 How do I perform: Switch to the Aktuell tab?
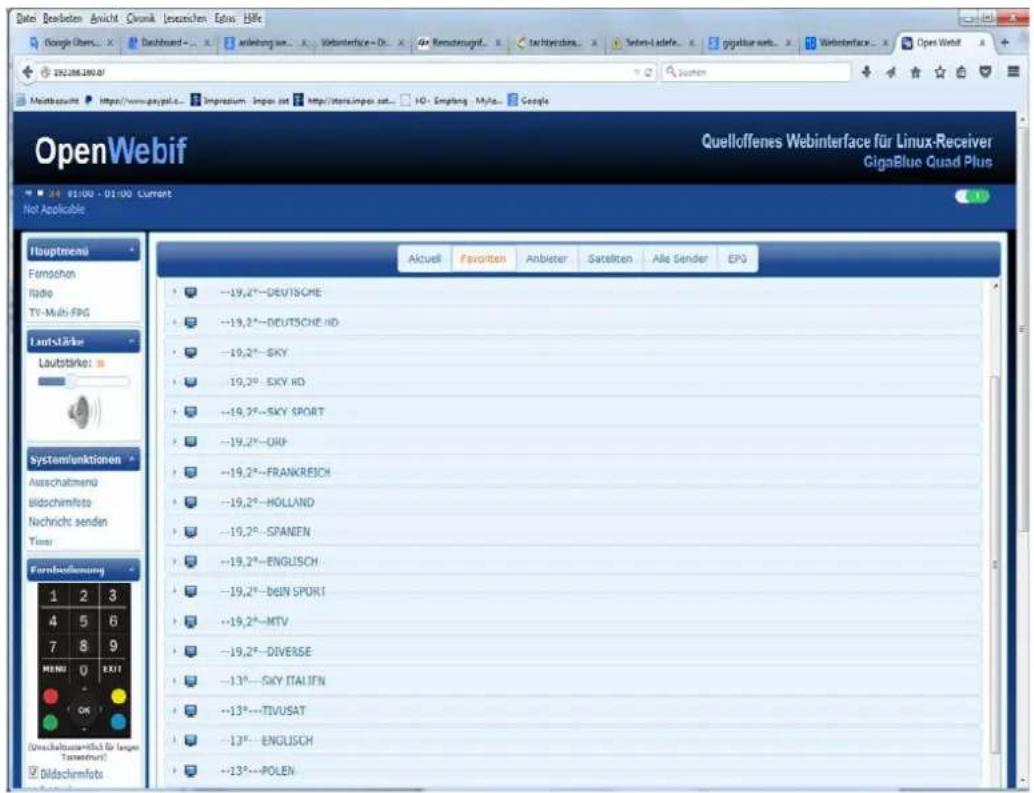tap(424, 259)
